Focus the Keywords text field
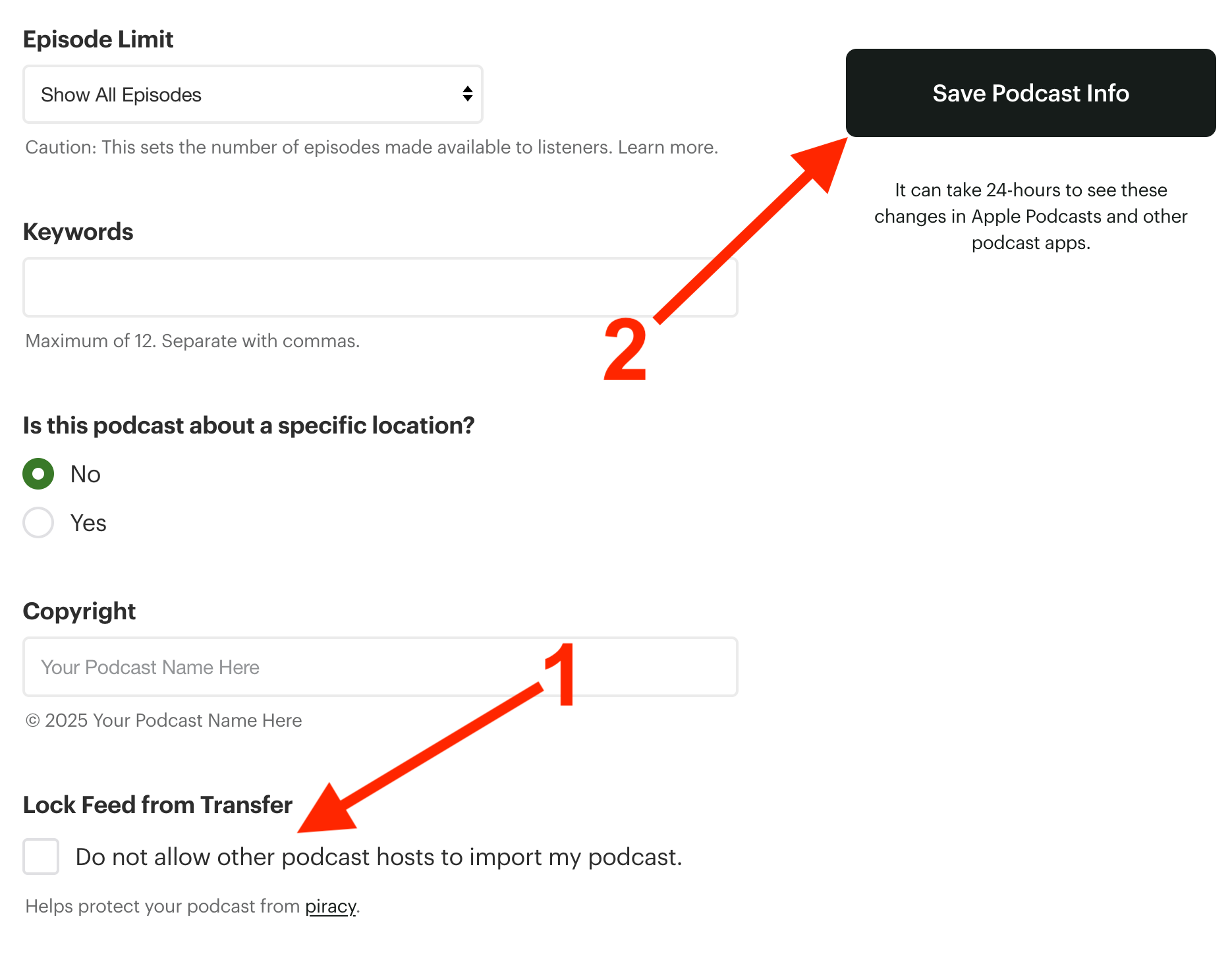 [x=379, y=287]
